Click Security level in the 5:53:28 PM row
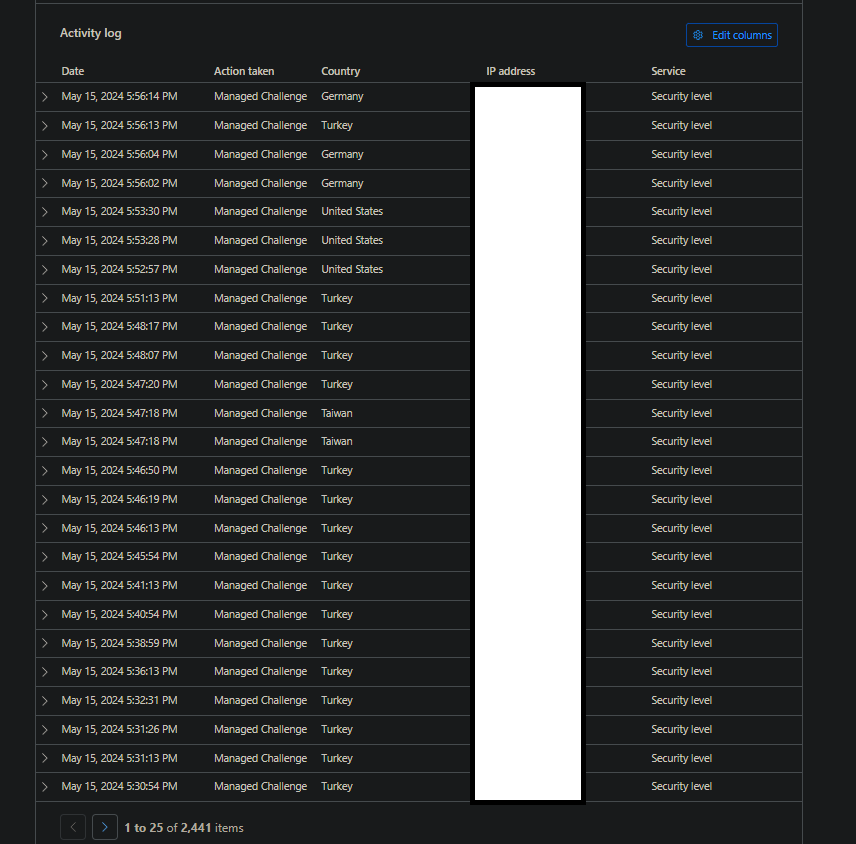This screenshot has width=856, height=844. [x=681, y=241]
